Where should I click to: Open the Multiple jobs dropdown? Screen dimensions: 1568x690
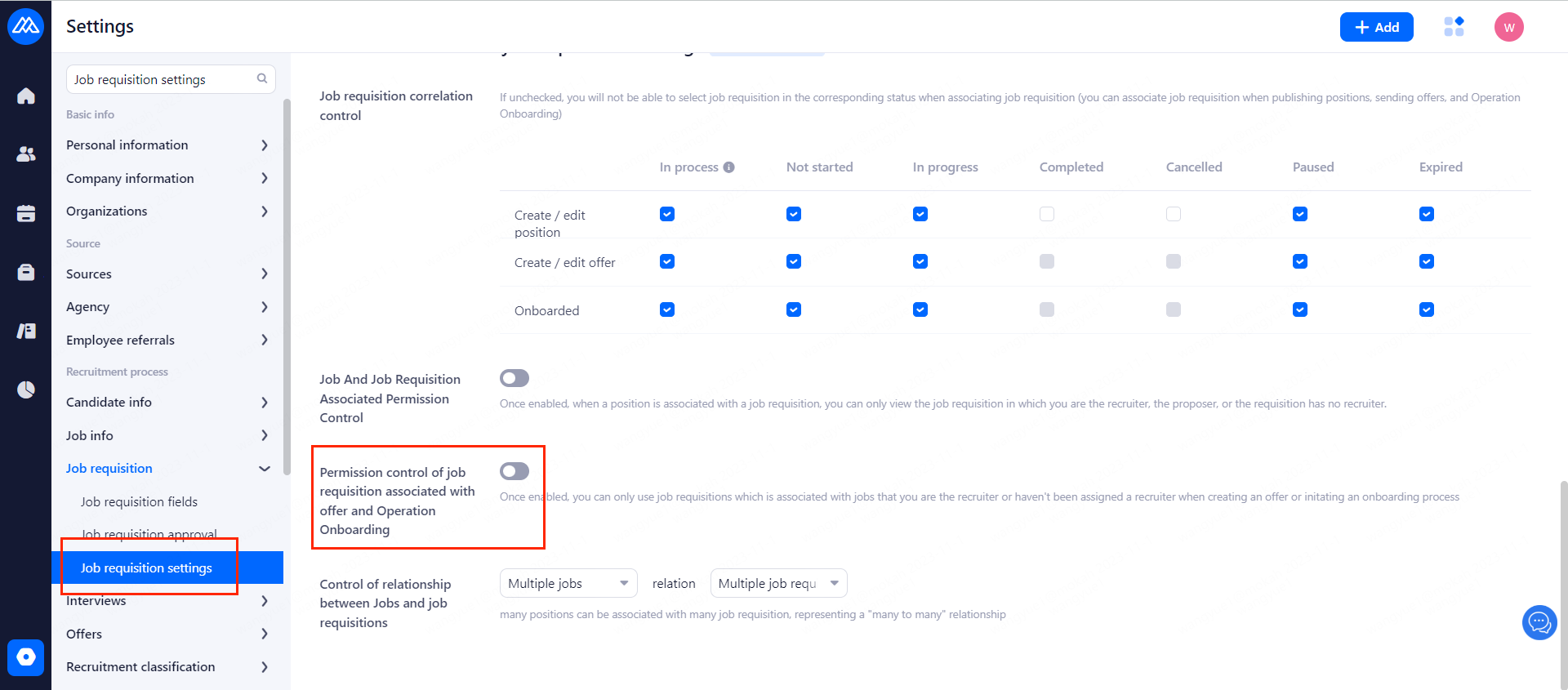tap(568, 583)
